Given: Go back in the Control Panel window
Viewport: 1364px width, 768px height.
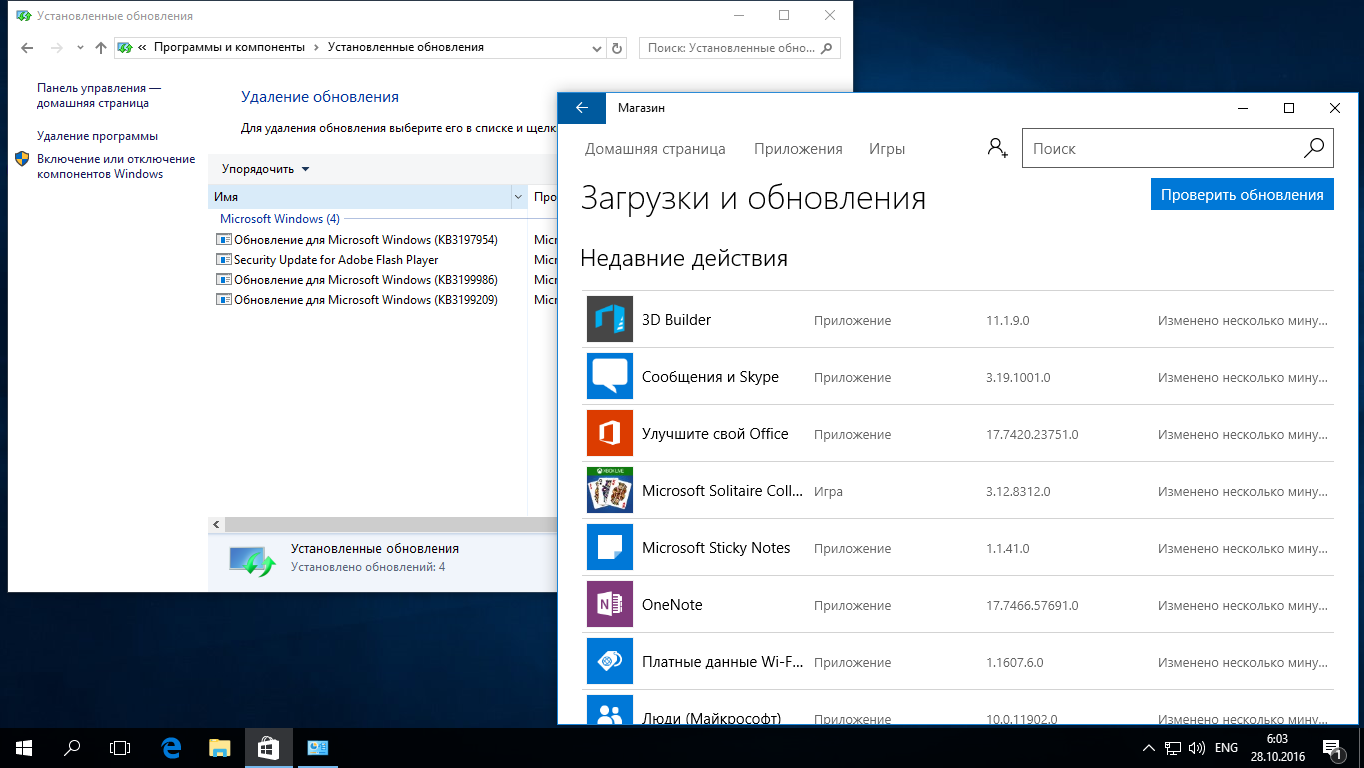Looking at the screenshot, I should (x=27, y=47).
